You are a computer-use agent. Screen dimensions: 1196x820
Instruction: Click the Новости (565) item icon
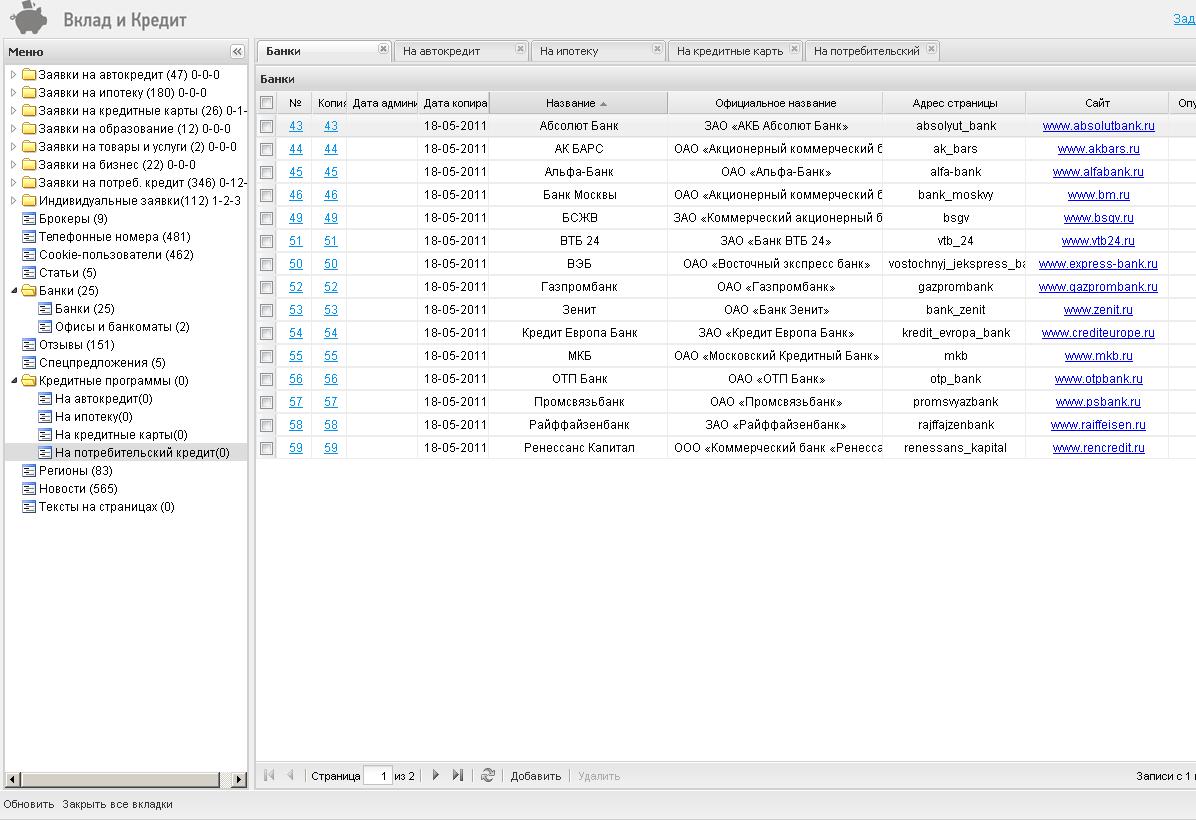(x=29, y=489)
